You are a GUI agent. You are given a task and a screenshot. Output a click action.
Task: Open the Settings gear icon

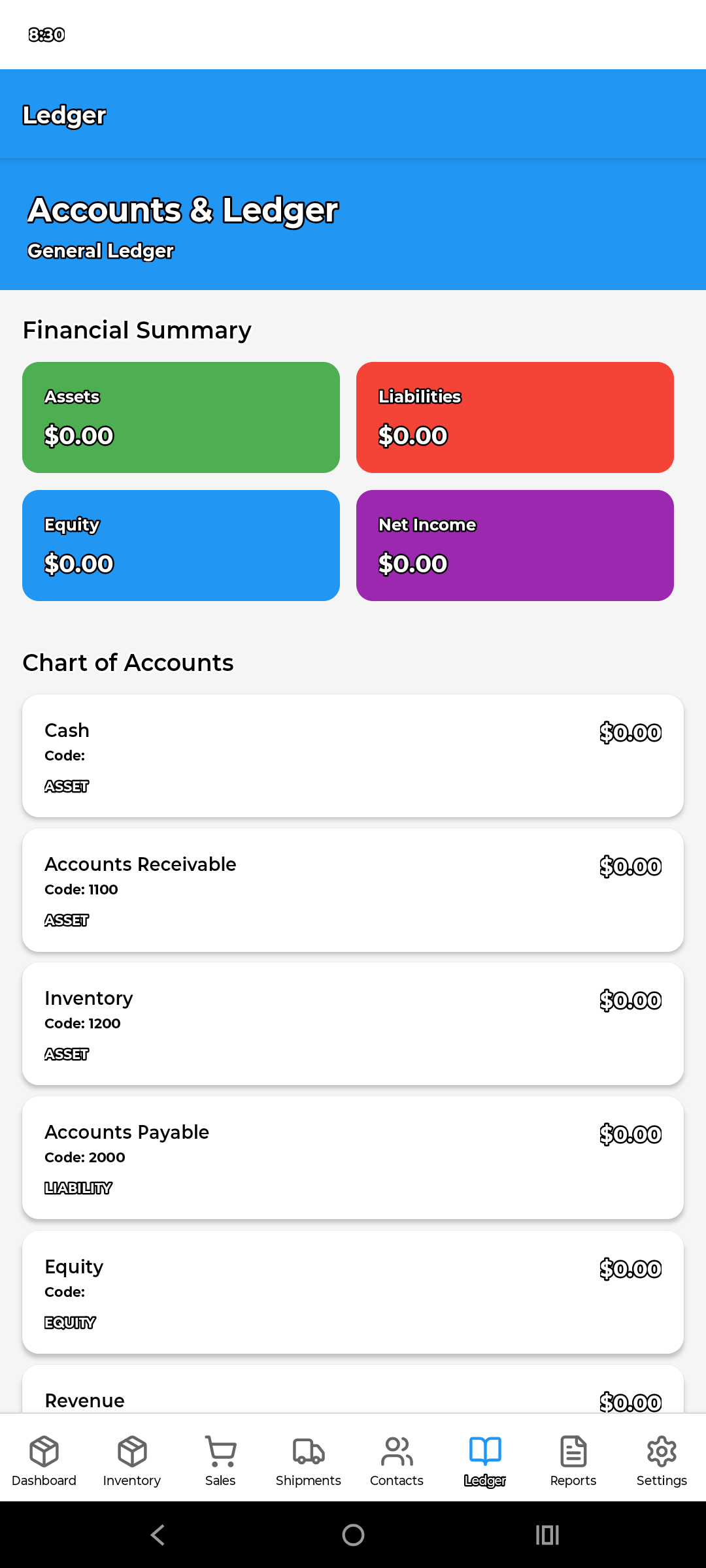point(662,1451)
